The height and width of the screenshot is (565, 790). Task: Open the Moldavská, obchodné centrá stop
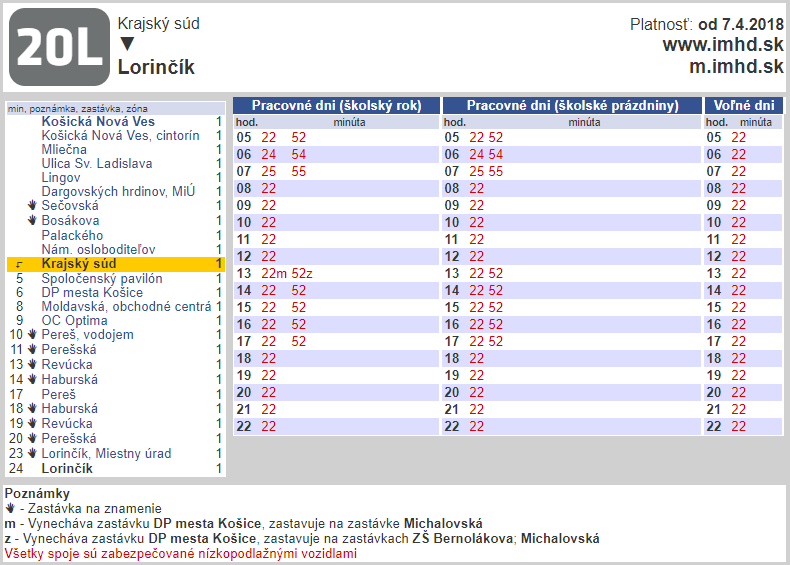126,306
